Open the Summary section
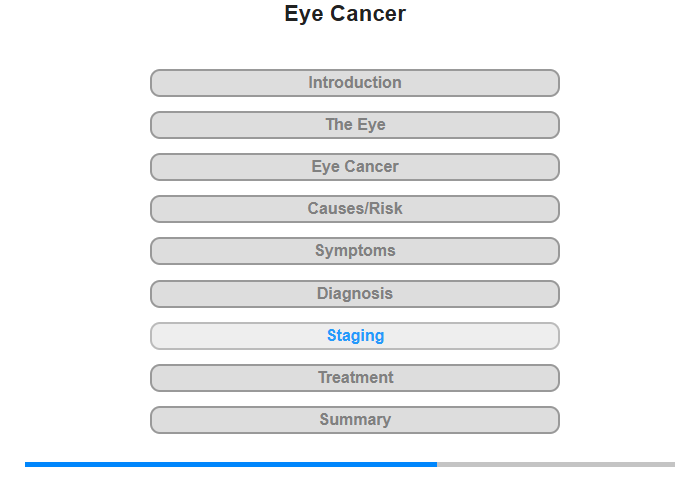The width and height of the screenshot is (700, 480). click(355, 420)
